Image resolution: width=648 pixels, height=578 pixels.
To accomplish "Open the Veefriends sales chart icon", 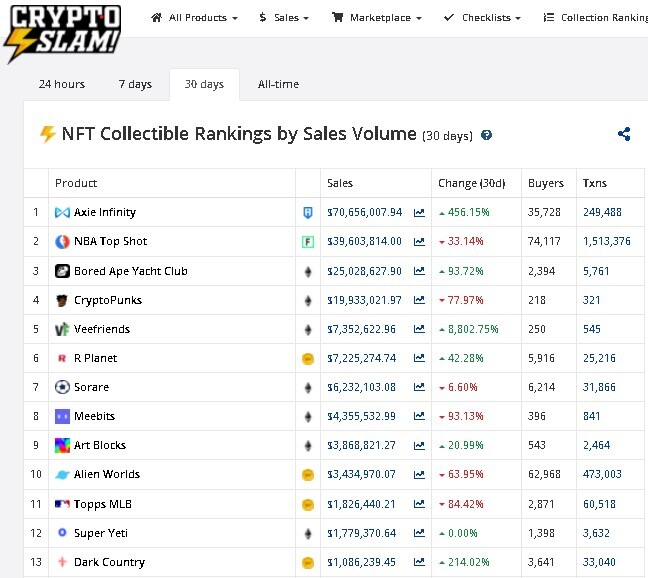I will tap(419, 329).
